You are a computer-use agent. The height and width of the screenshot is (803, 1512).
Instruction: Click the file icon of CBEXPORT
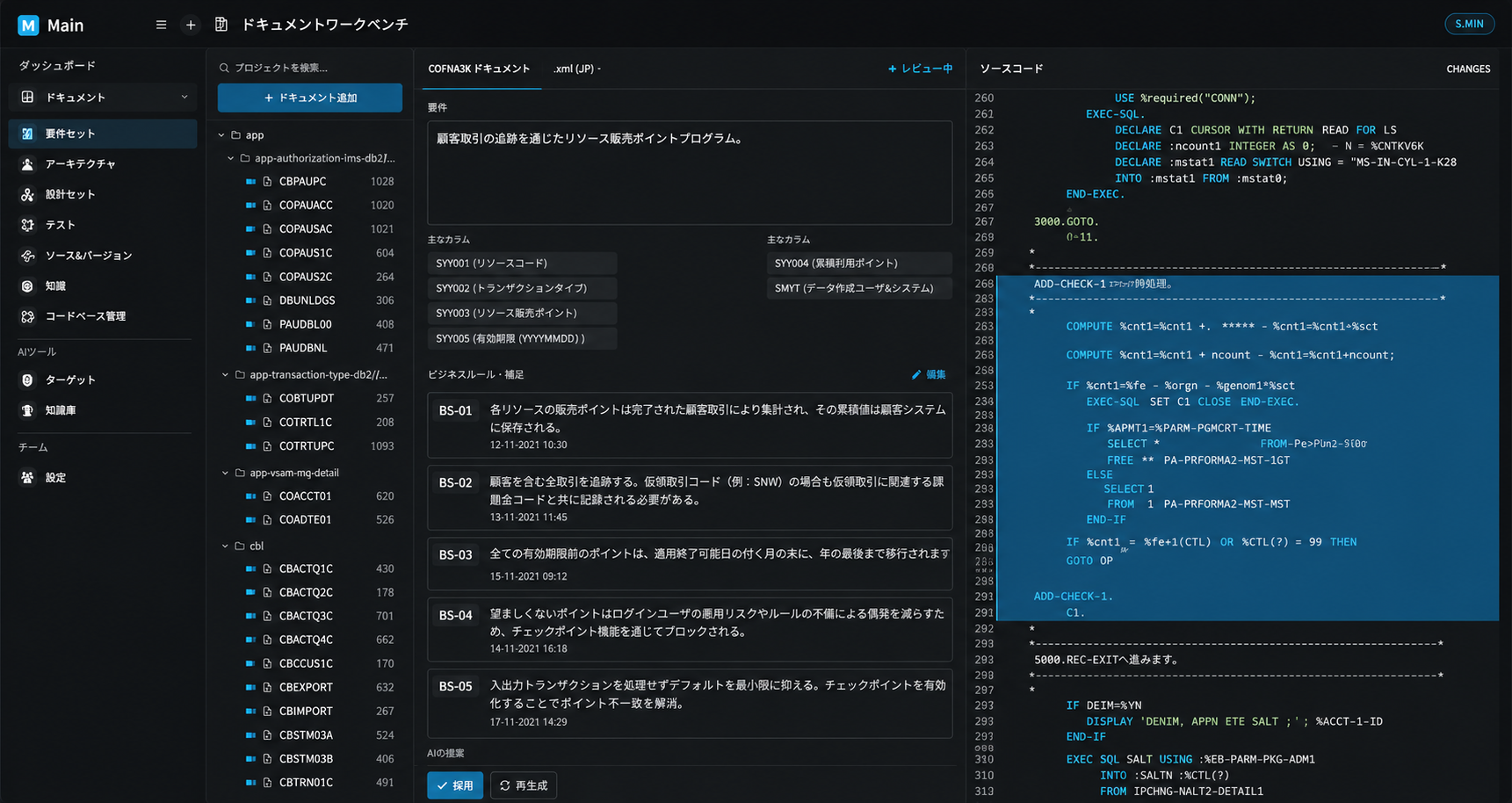pos(267,688)
